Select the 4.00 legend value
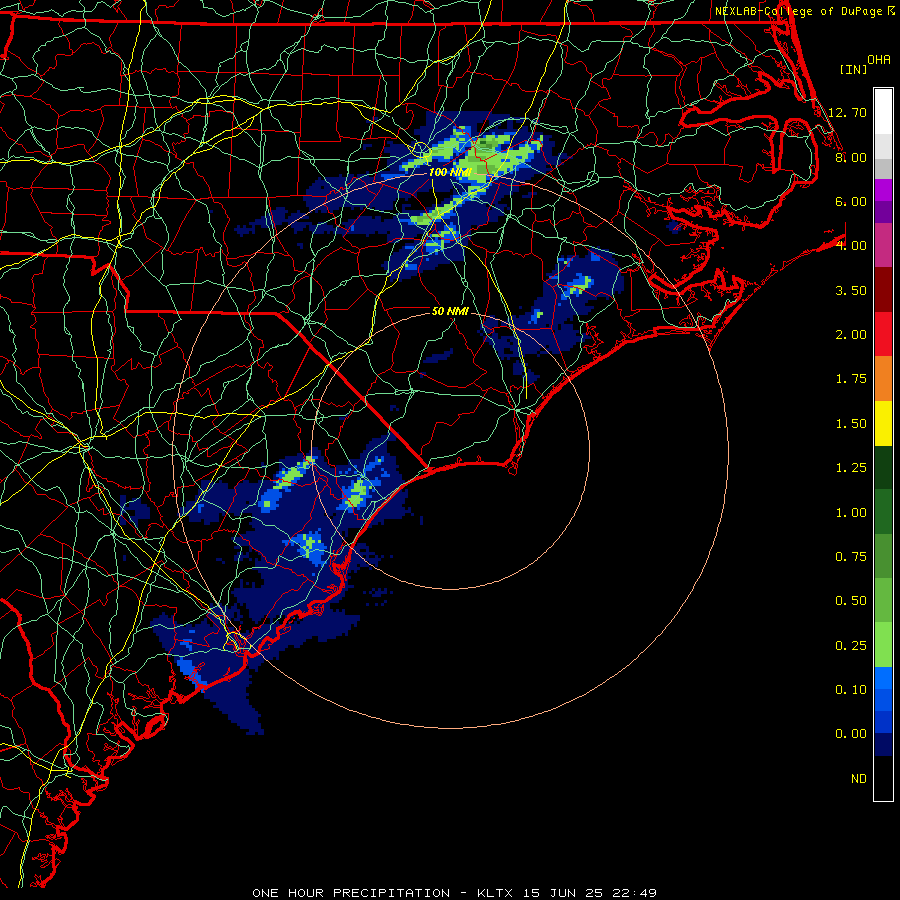 [x=850, y=246]
